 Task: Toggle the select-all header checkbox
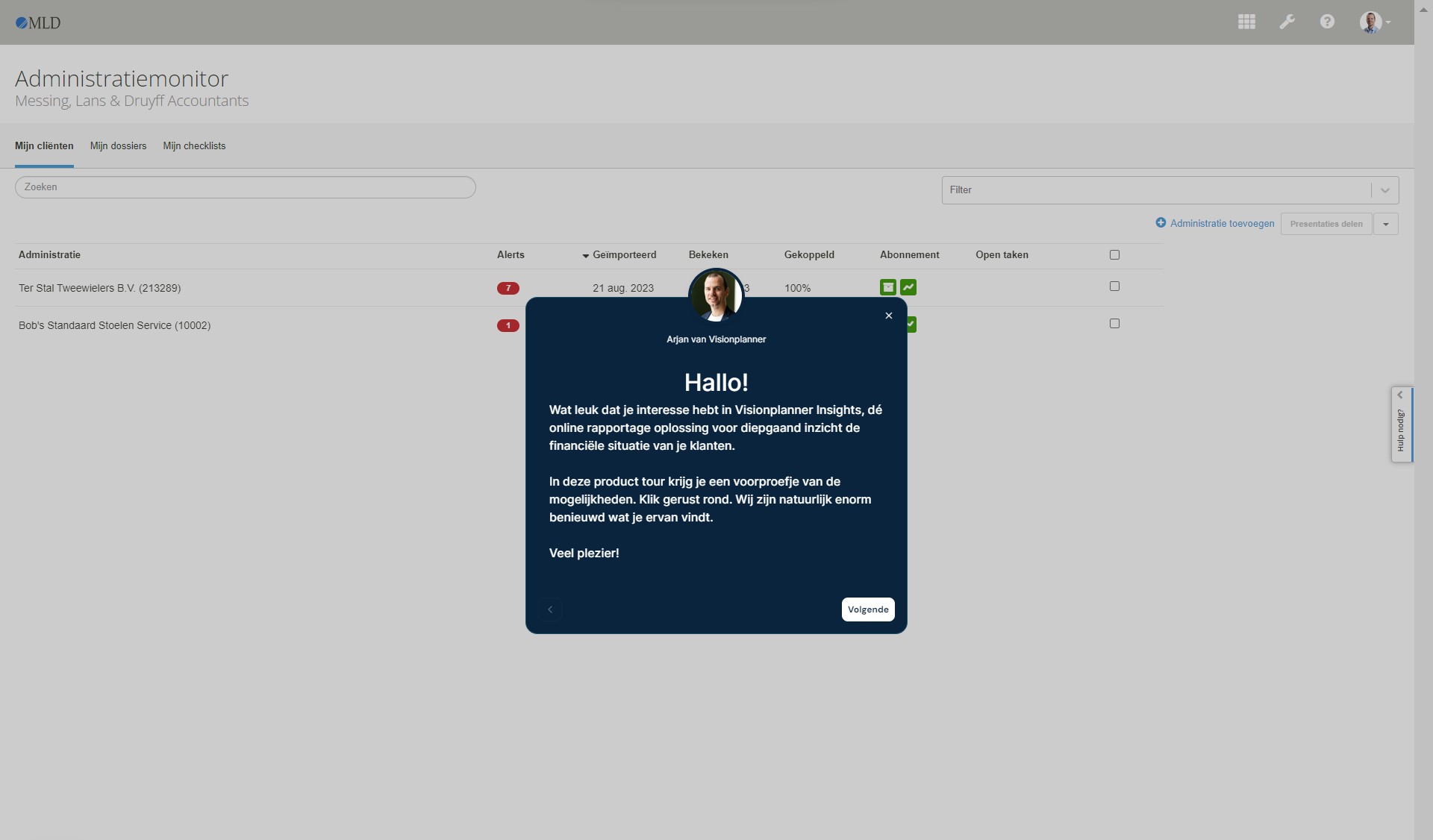pyautogui.click(x=1114, y=255)
